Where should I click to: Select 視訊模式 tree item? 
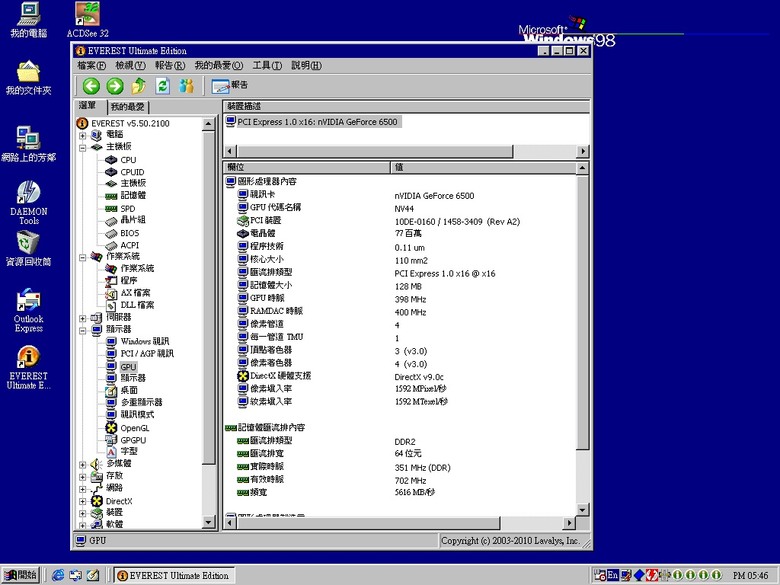pyautogui.click(x=137, y=414)
